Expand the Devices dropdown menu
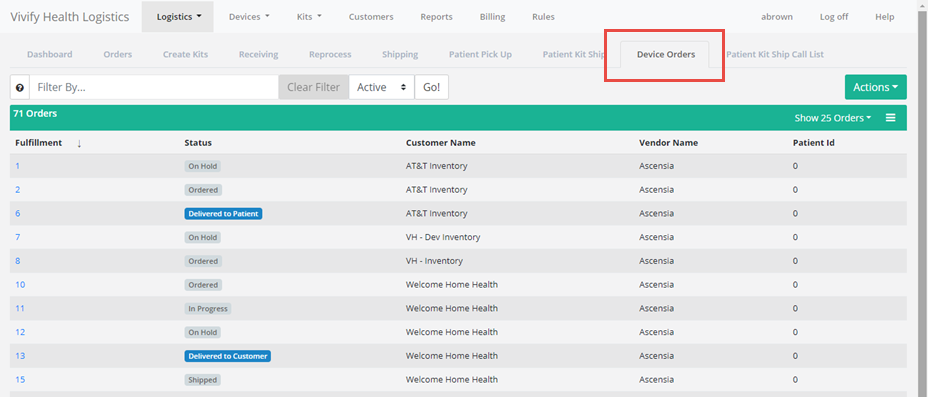 pyautogui.click(x=249, y=17)
